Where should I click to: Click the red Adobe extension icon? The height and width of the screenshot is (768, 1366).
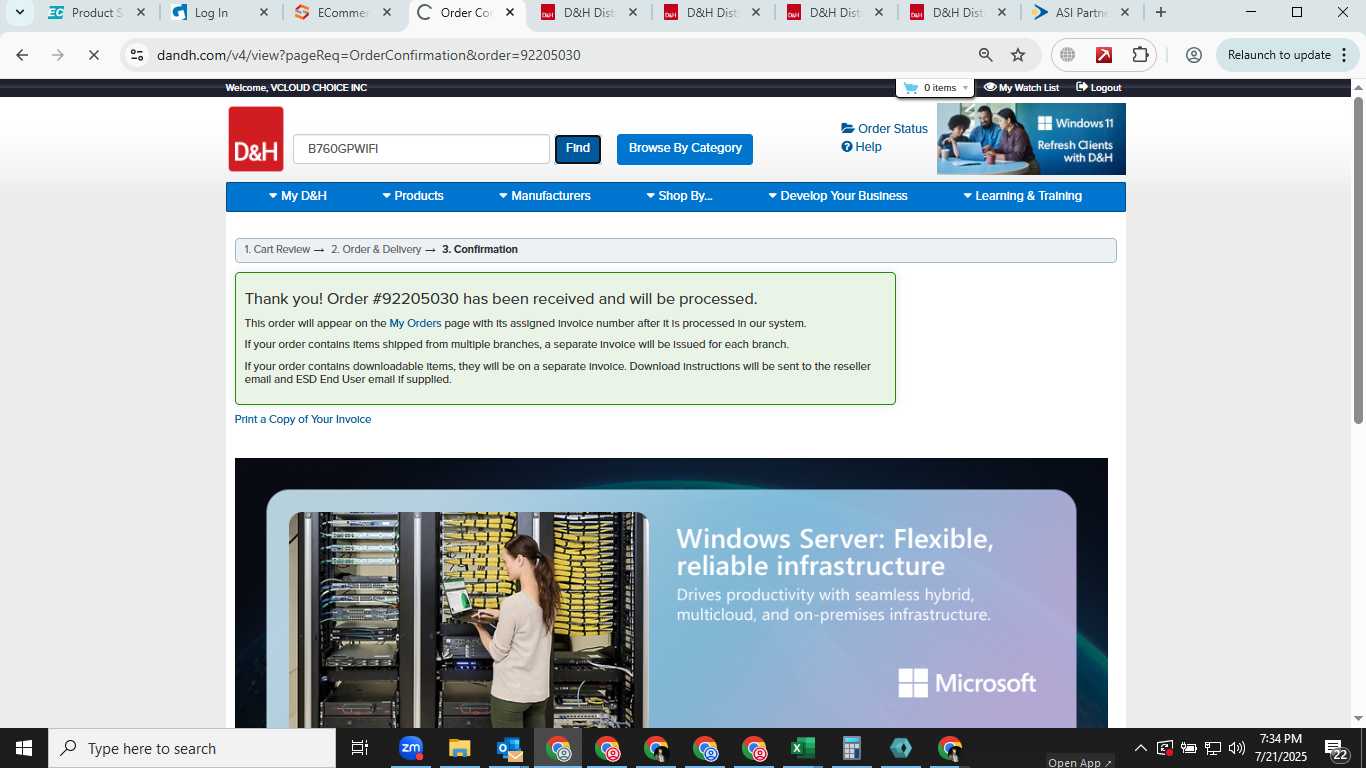[1104, 55]
